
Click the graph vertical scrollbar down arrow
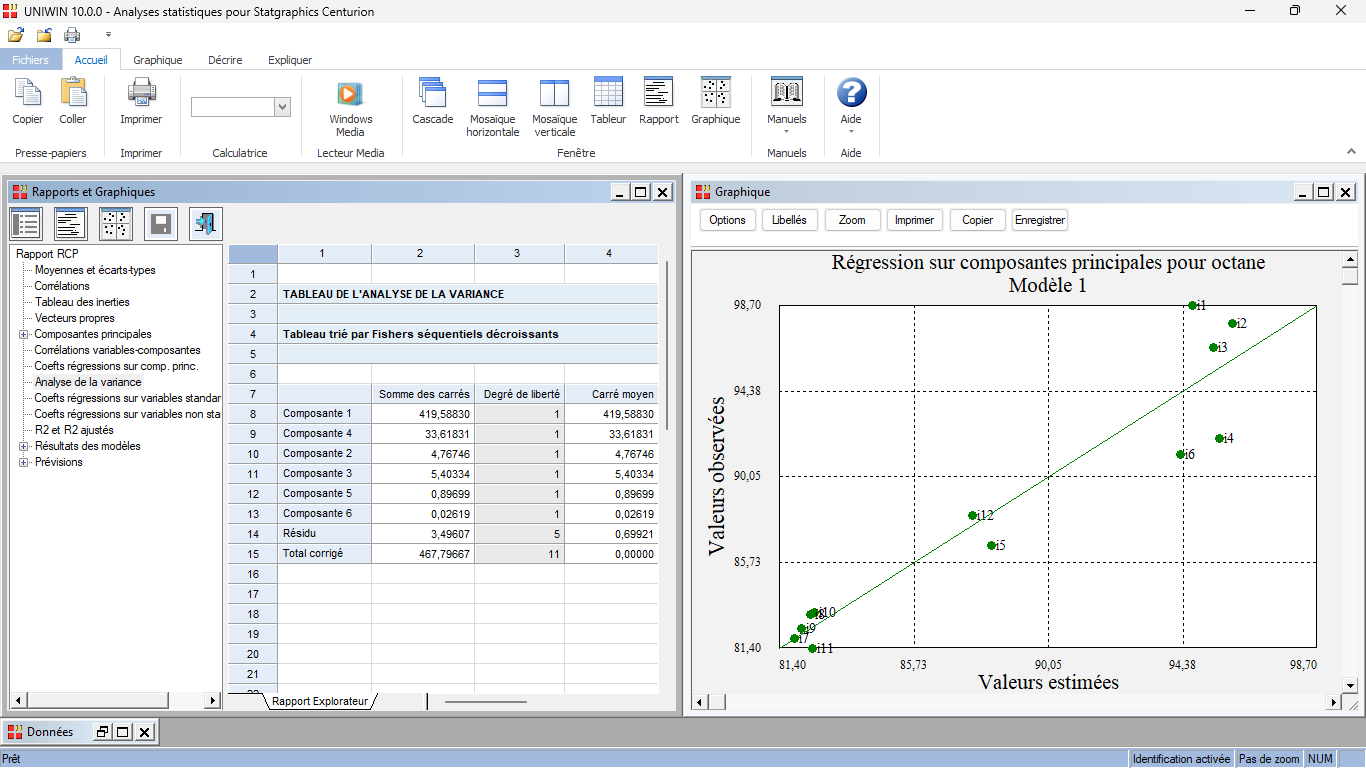coord(1350,686)
